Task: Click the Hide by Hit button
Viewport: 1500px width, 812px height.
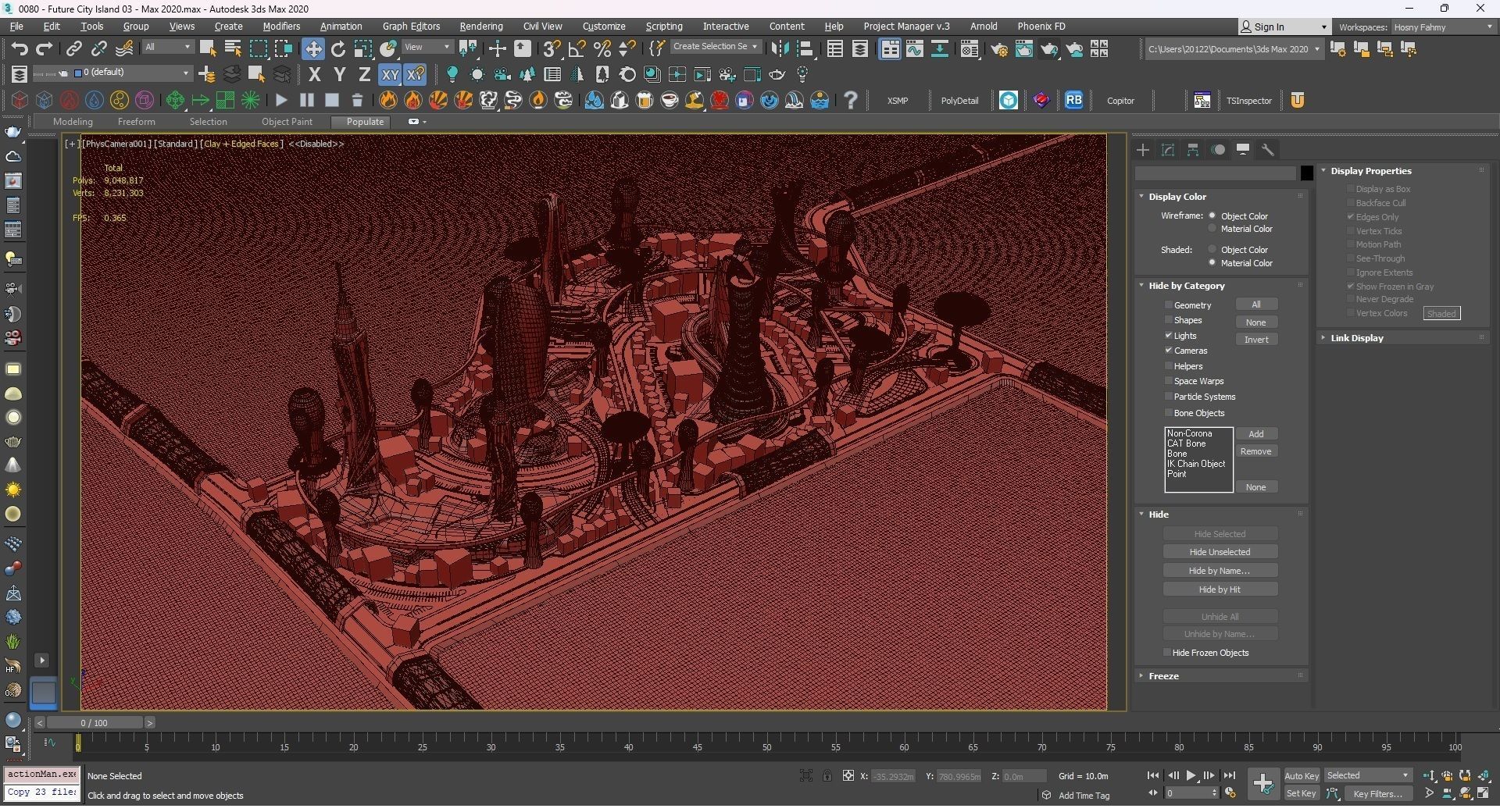Action: click(x=1220, y=589)
